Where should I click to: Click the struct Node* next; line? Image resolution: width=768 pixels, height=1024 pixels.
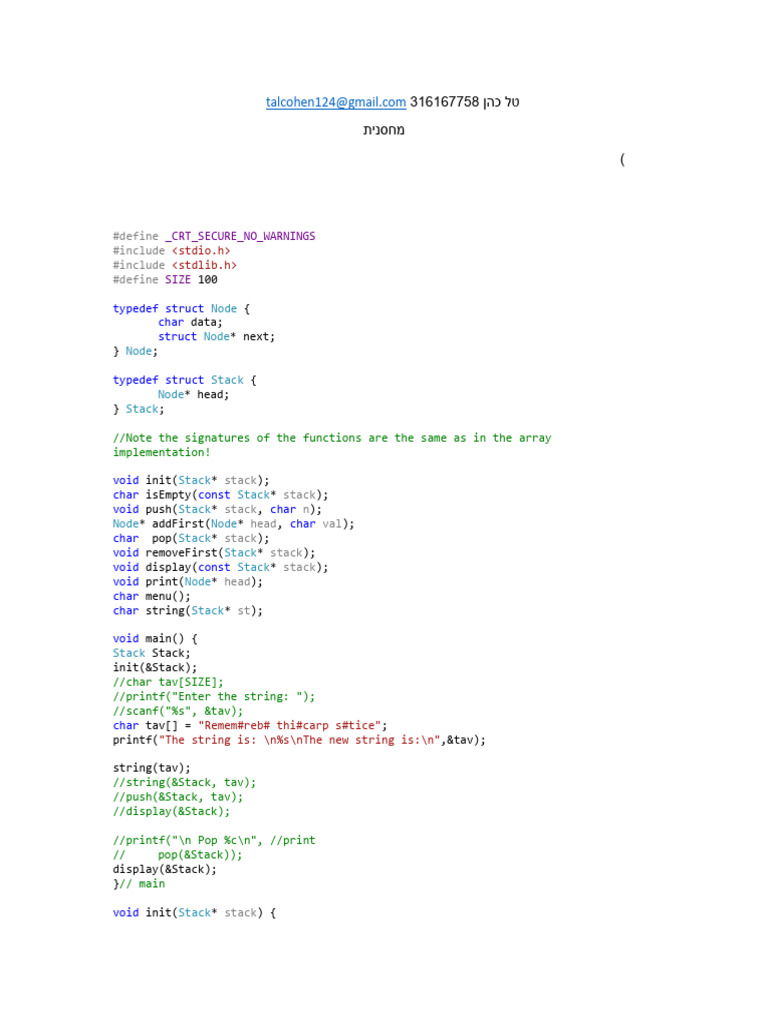pyautogui.click(x=217, y=336)
